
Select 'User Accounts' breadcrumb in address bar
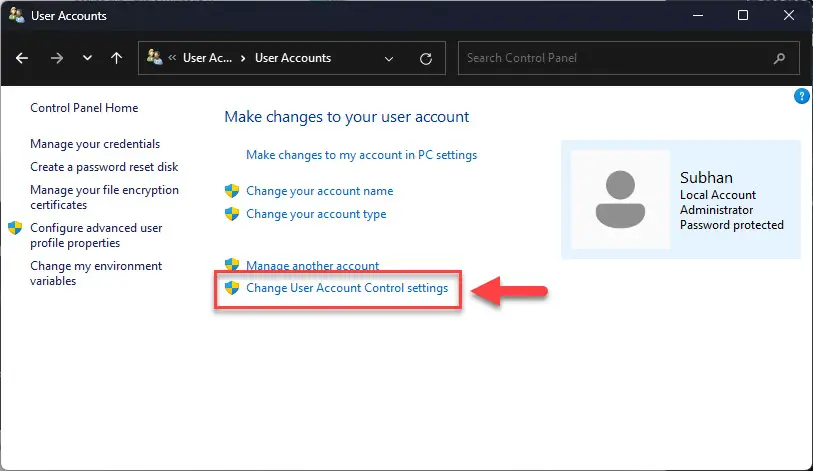[x=293, y=58]
